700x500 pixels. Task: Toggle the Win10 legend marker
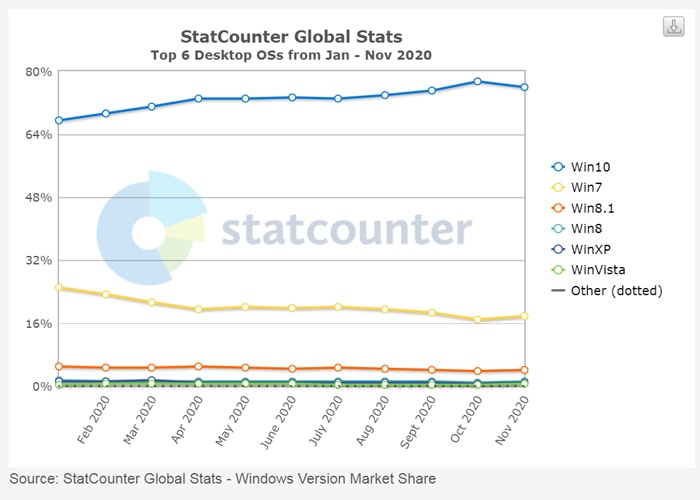pyautogui.click(x=558, y=166)
